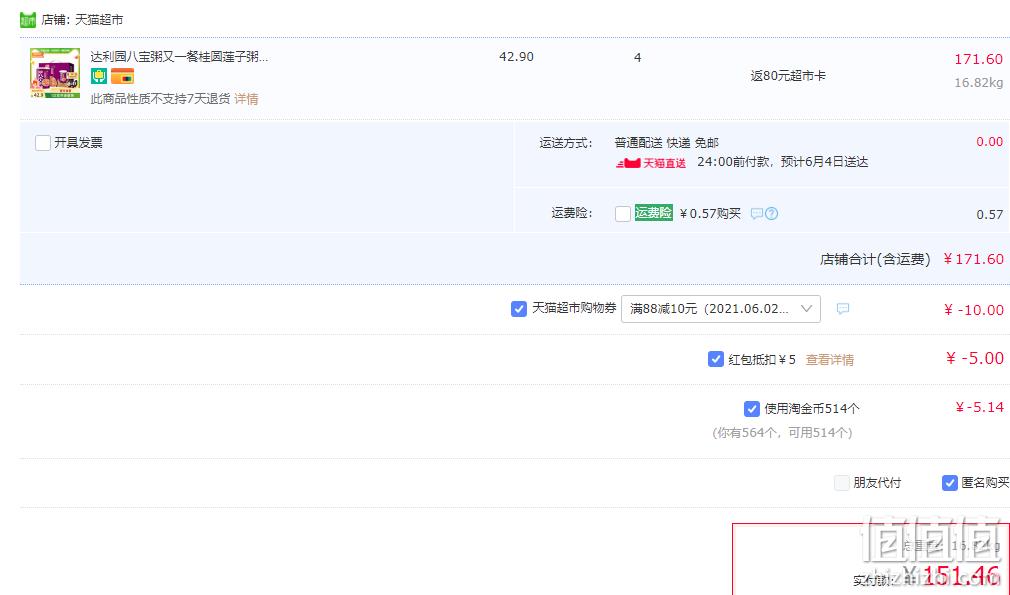
Task: Click the 运费险 label before the checkbox
Action: click(x=571, y=213)
